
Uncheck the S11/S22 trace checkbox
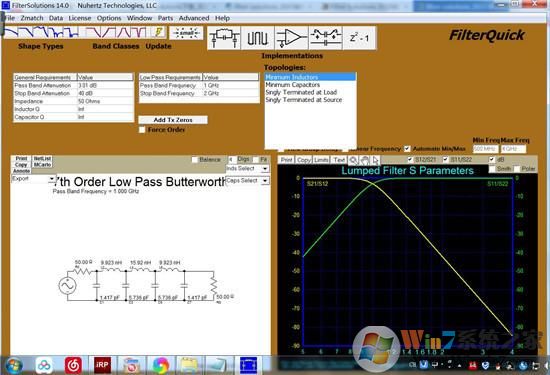(x=445, y=160)
